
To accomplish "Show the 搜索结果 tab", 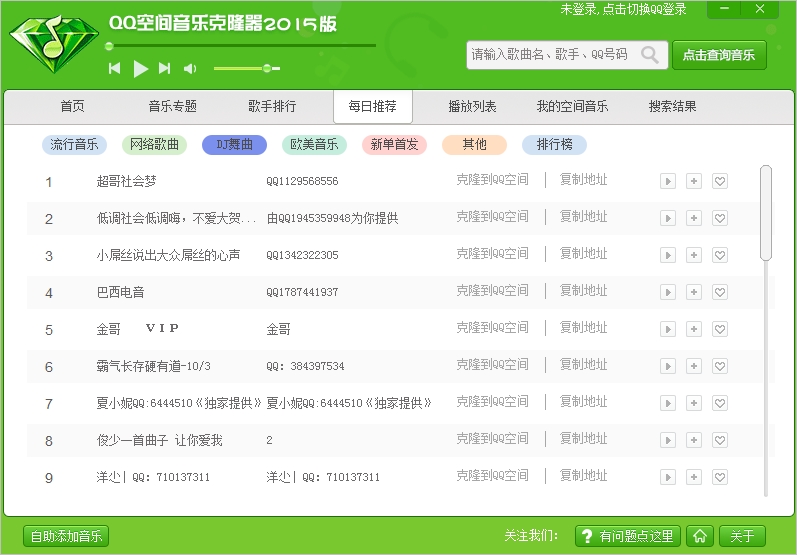I will point(672,106).
